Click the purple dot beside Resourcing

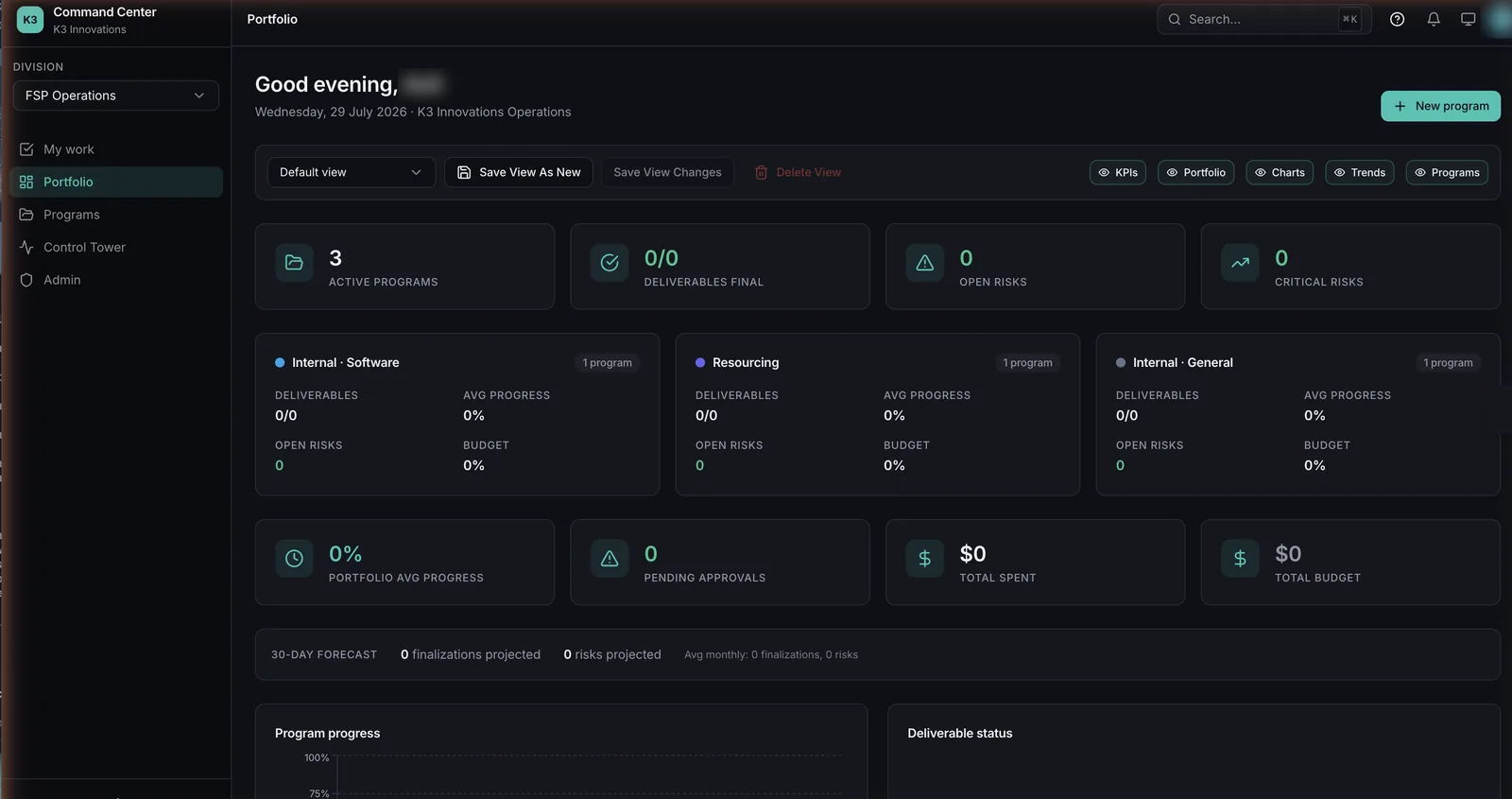[700, 362]
